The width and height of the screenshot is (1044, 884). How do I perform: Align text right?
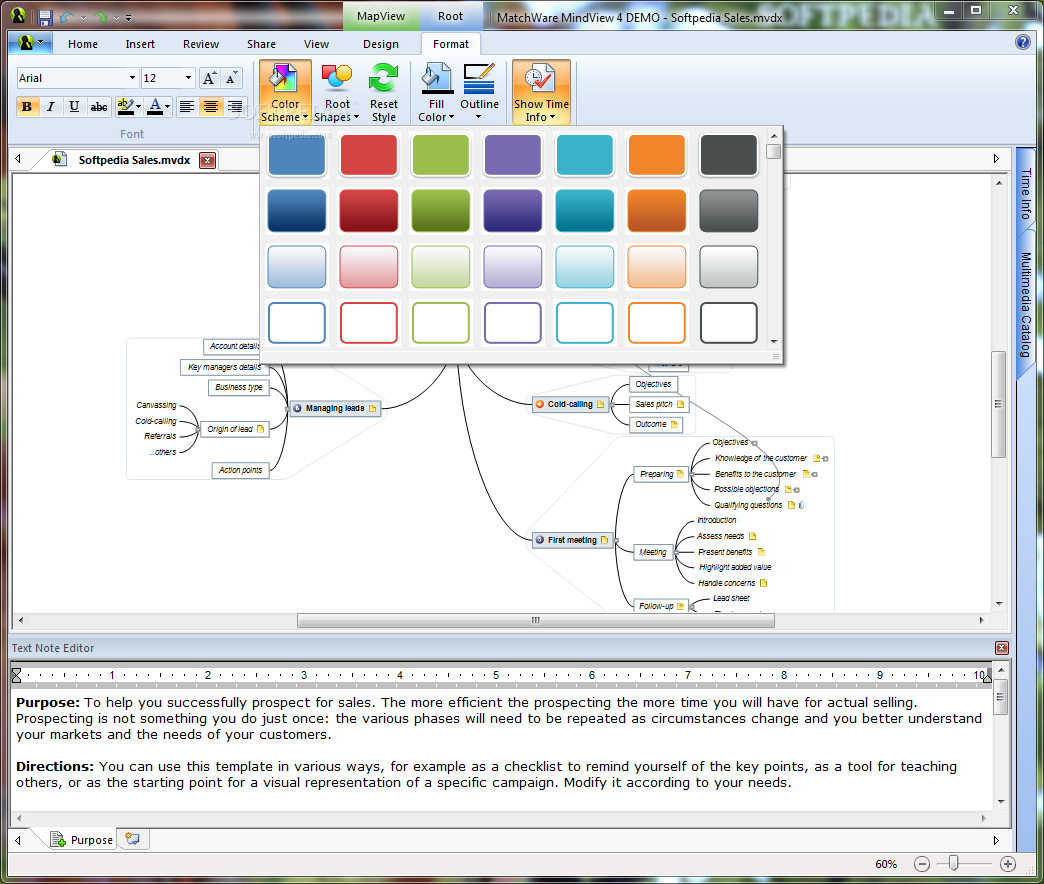tap(234, 107)
